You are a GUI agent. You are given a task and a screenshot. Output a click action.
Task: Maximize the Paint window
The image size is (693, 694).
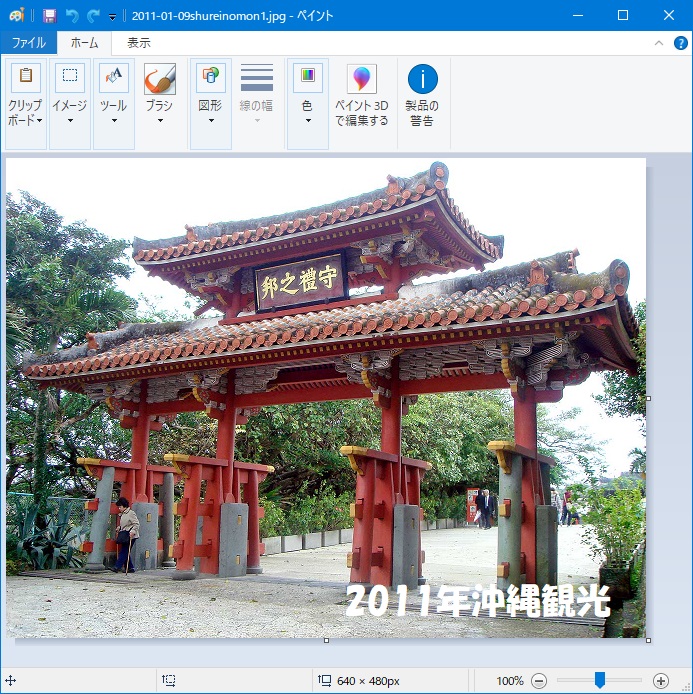tap(623, 15)
